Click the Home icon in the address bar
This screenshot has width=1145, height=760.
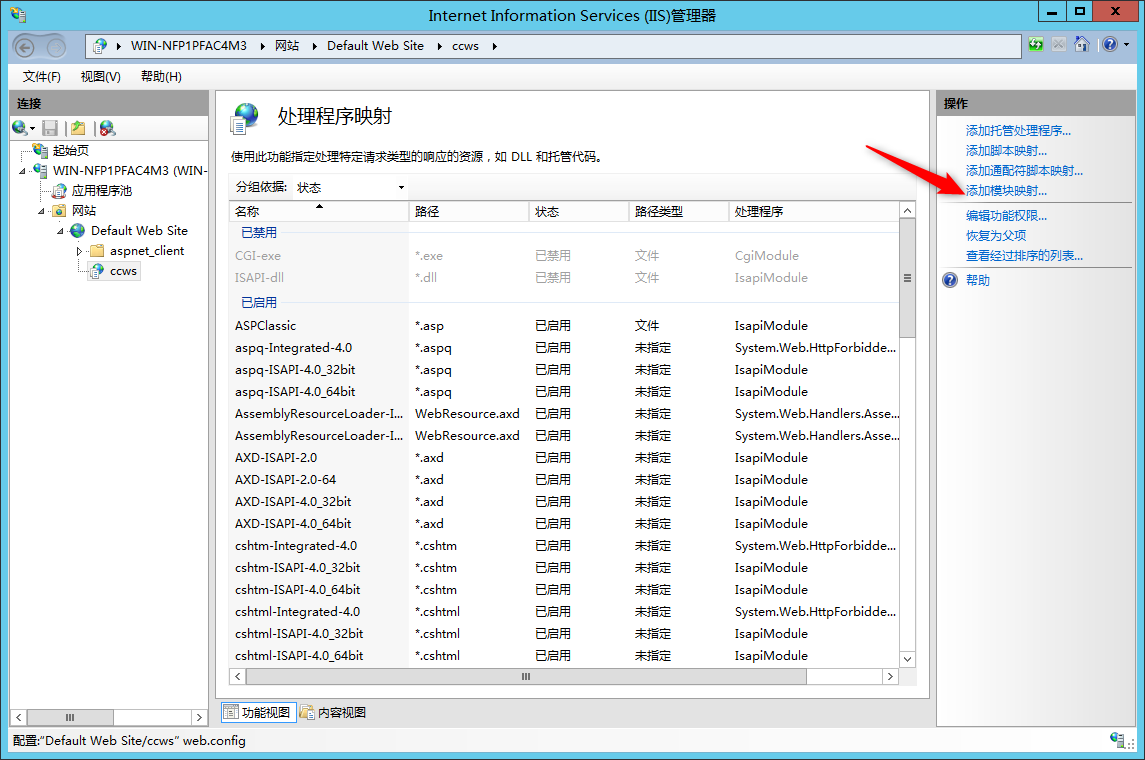tap(1081, 45)
